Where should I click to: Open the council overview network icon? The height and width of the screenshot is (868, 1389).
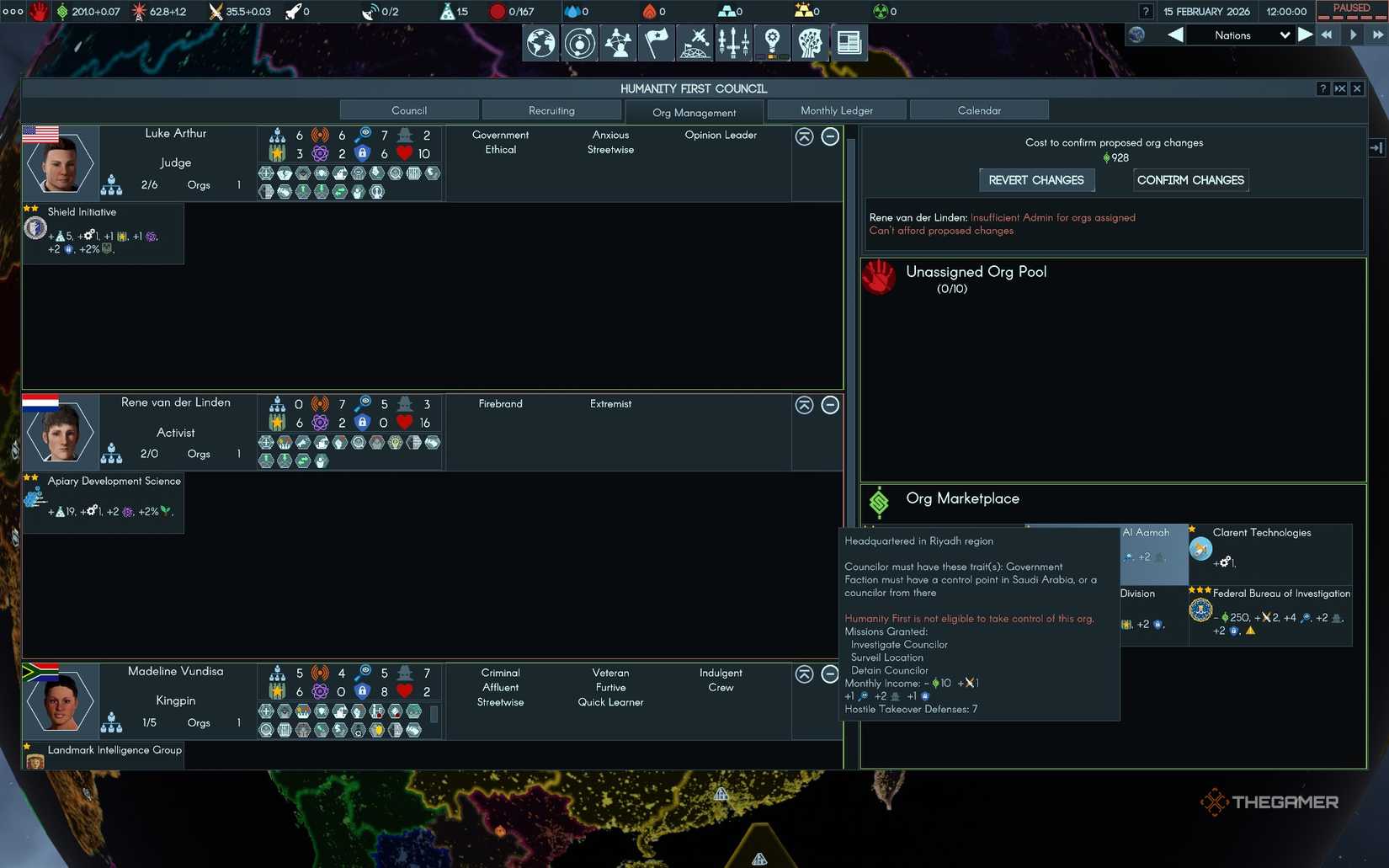[619, 42]
